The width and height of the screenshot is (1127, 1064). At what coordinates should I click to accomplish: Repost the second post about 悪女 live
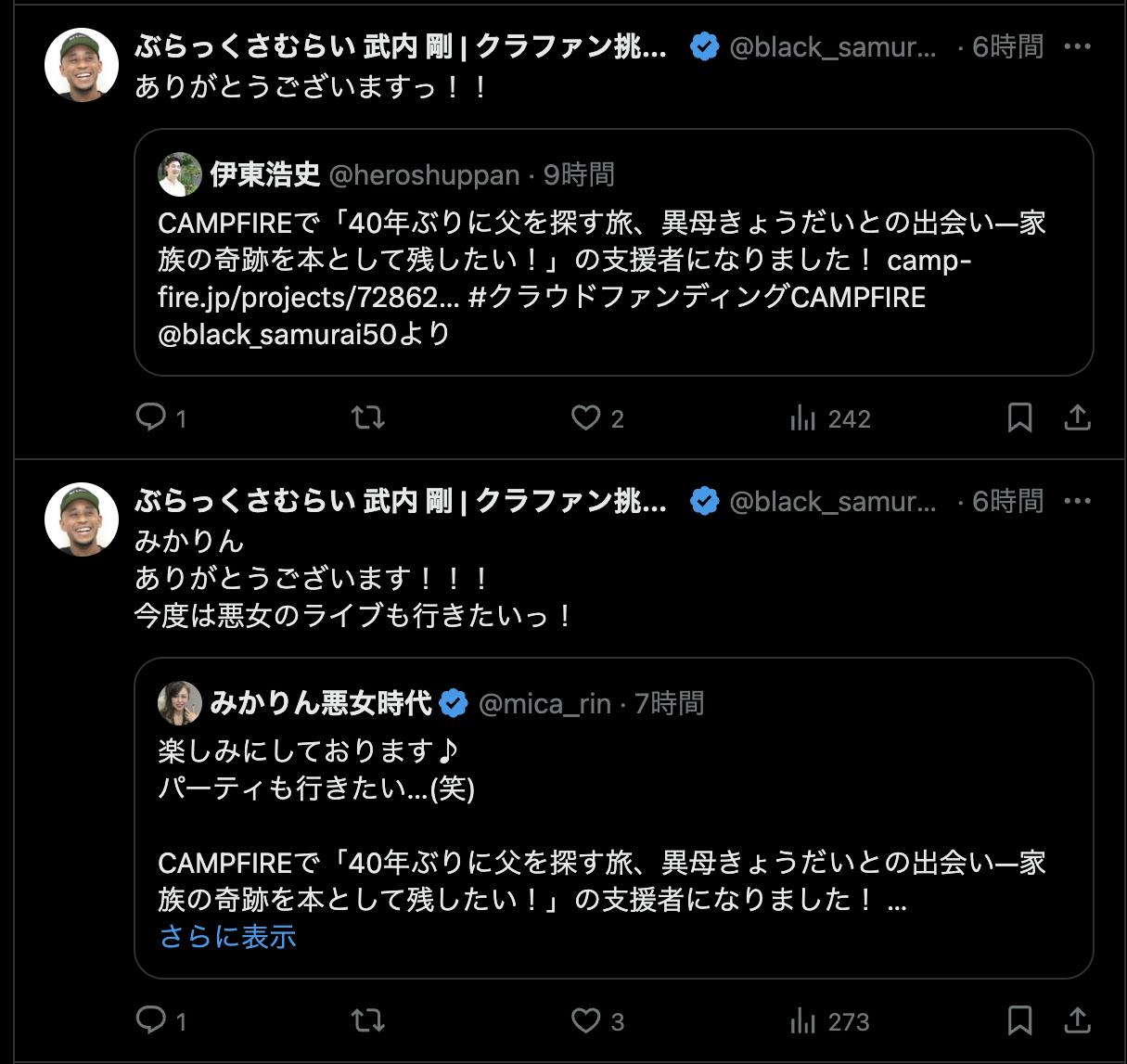click(368, 1020)
